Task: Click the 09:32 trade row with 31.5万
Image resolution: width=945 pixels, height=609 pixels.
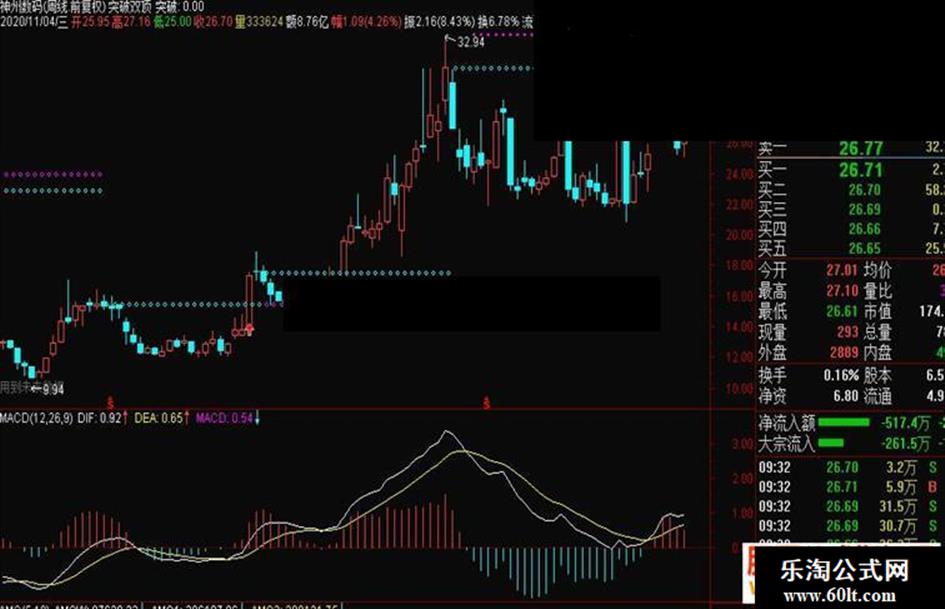Action: click(x=850, y=506)
